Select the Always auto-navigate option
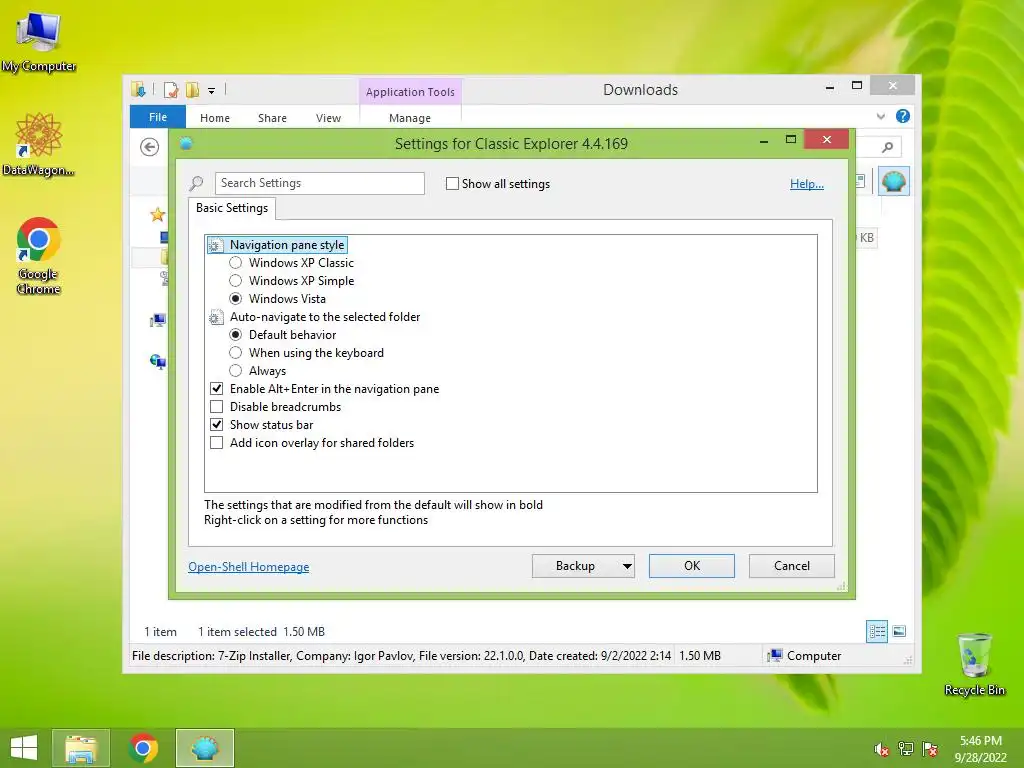This screenshot has width=1024, height=768. click(236, 371)
